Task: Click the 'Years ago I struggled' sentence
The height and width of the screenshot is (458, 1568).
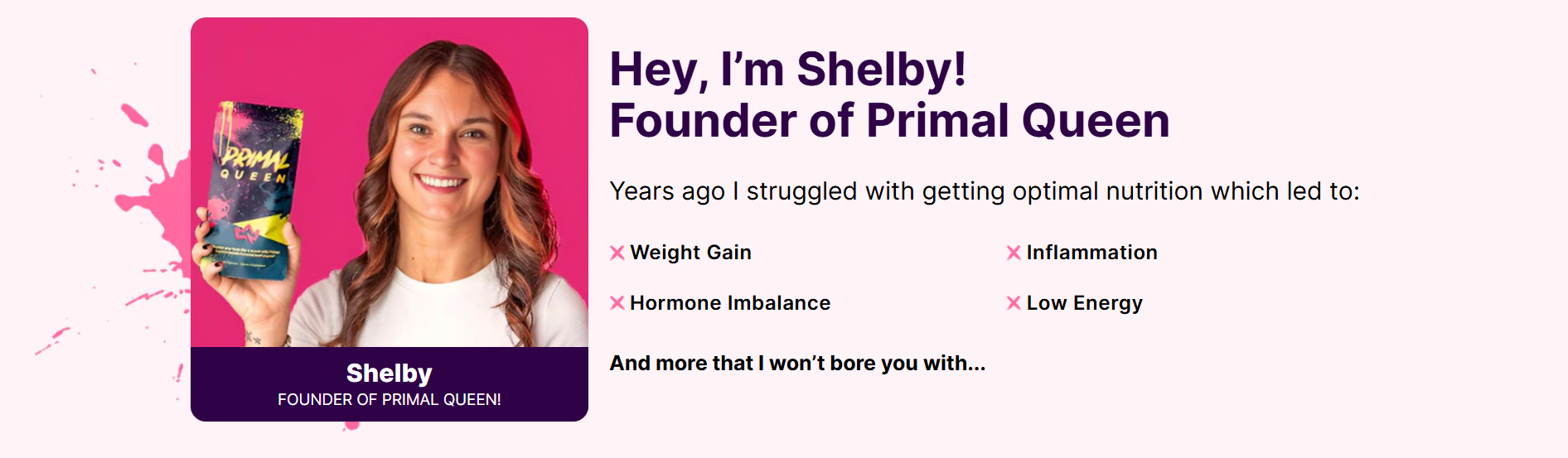Action: [x=985, y=191]
